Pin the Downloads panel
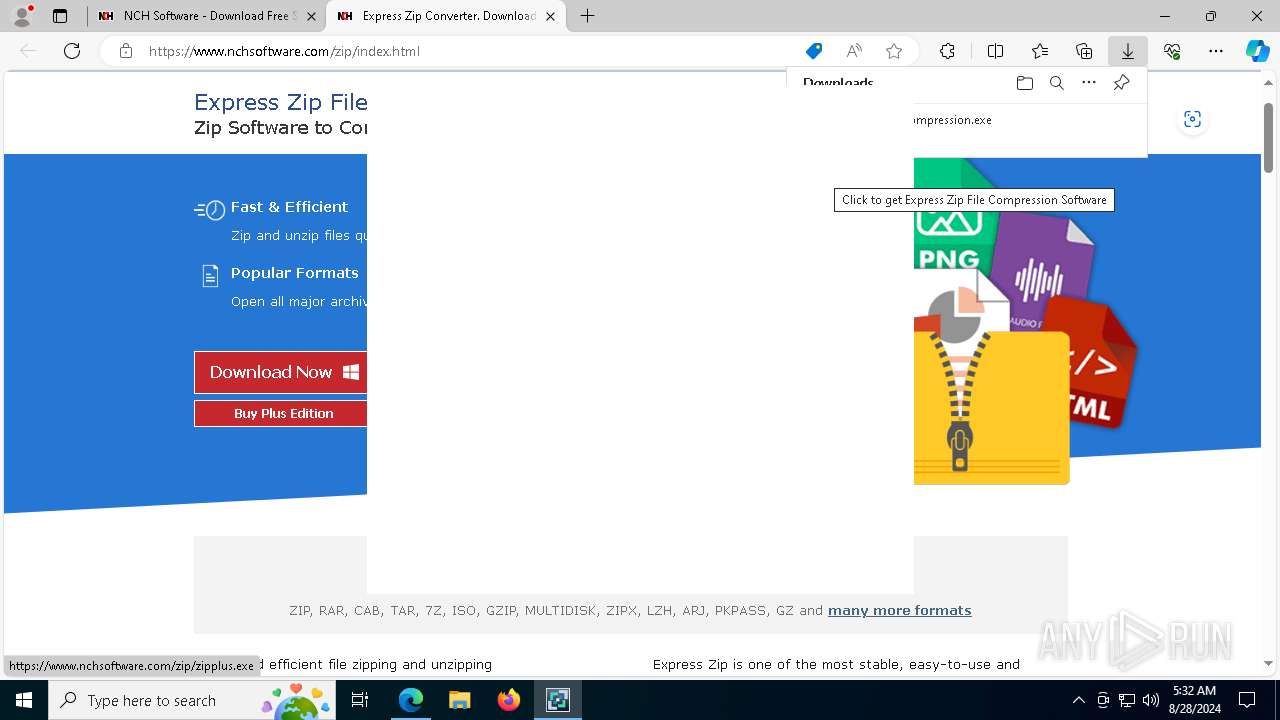Image resolution: width=1280 pixels, height=720 pixels. (x=1121, y=83)
